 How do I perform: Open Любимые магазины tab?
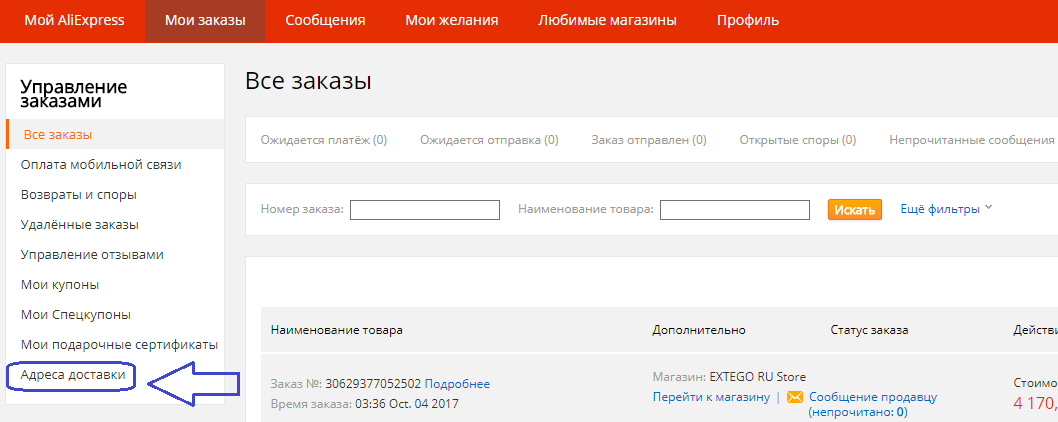[x=607, y=21]
